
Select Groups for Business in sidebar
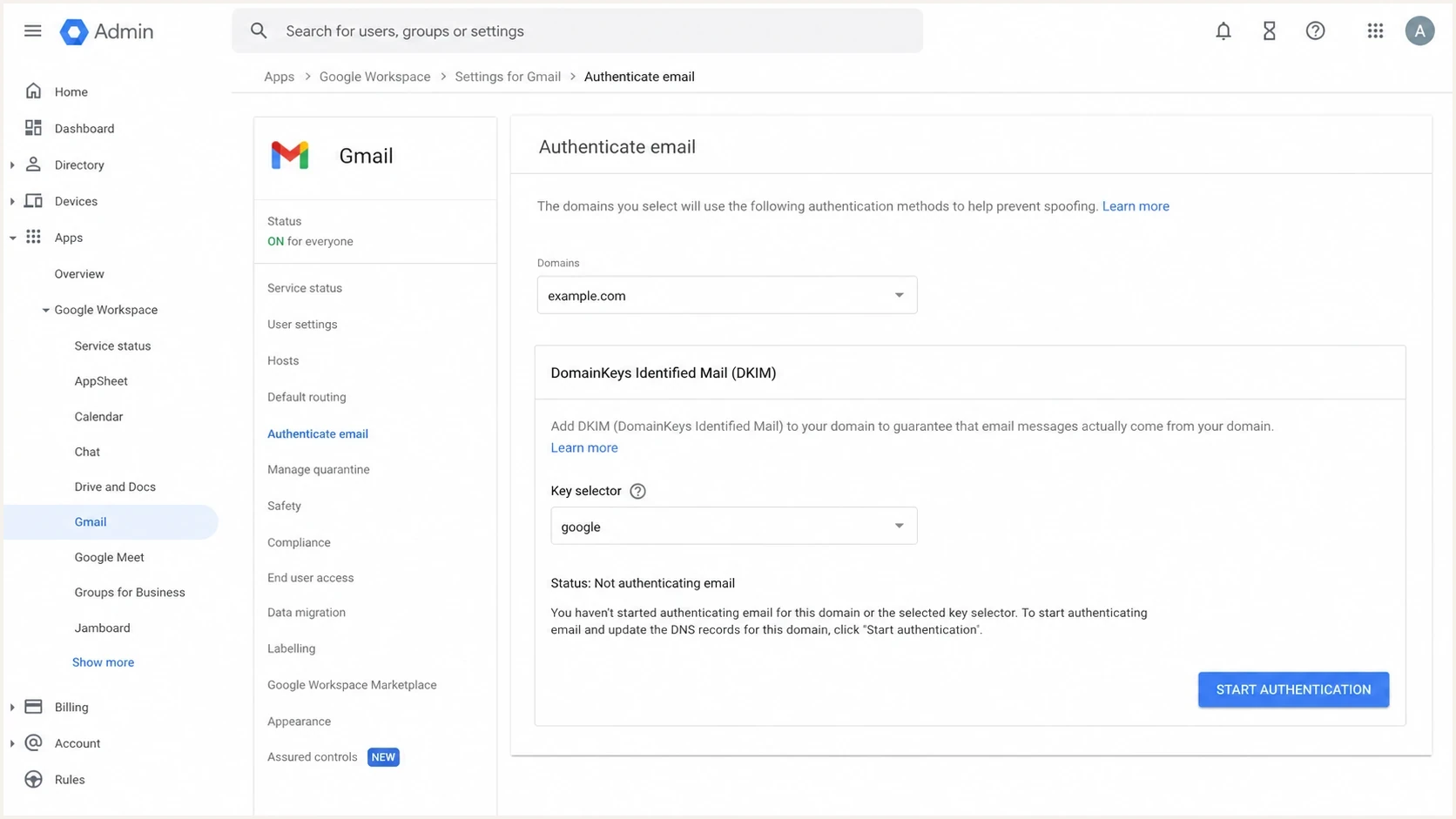pos(130,593)
